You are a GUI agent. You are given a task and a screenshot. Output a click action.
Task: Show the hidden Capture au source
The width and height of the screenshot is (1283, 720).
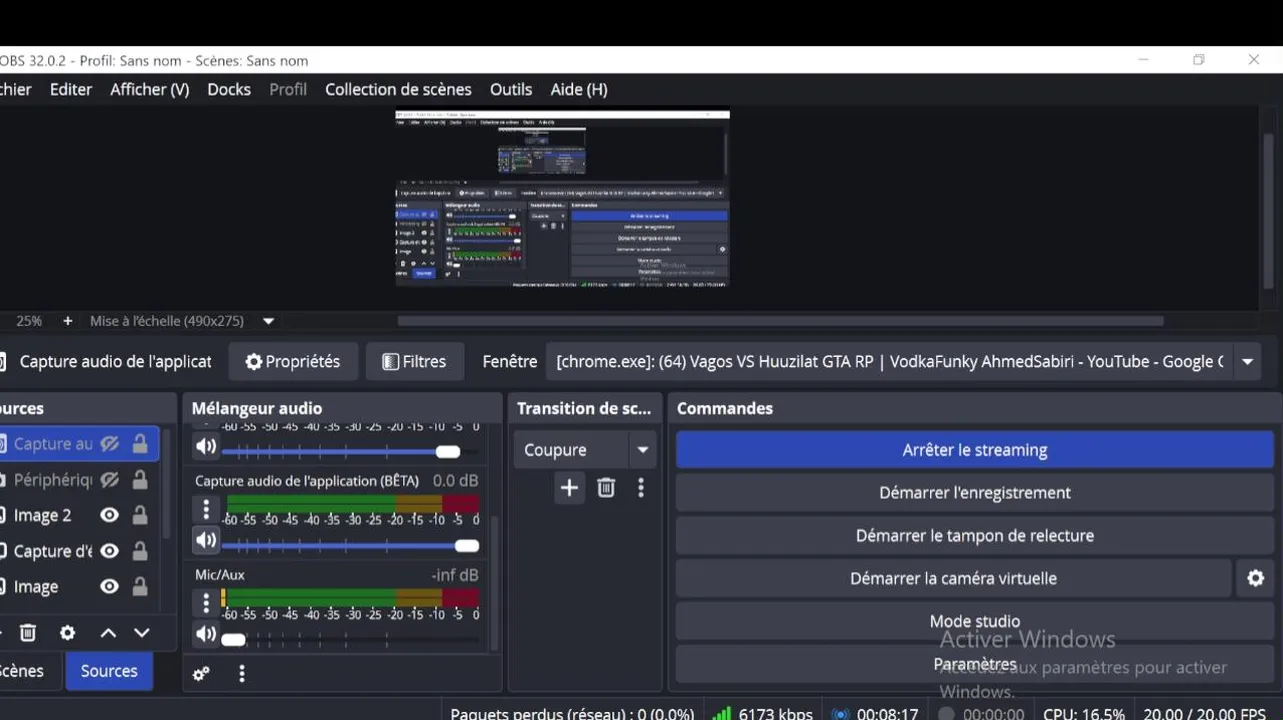click(x=110, y=444)
